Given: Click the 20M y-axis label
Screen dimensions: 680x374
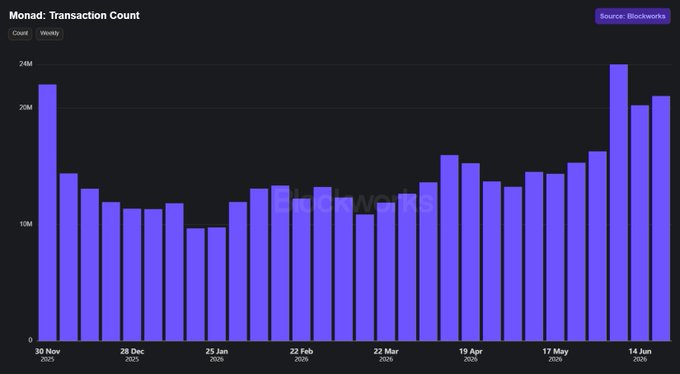Looking at the screenshot, I should click(x=26, y=107).
